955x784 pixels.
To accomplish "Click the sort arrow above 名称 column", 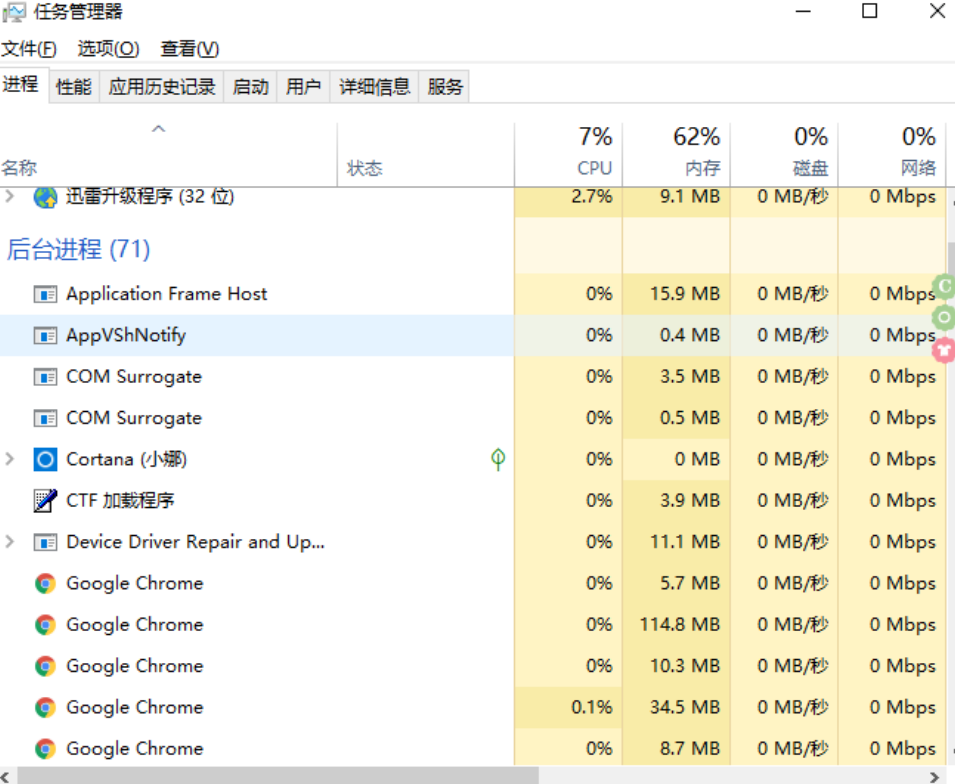I will 158,129.
